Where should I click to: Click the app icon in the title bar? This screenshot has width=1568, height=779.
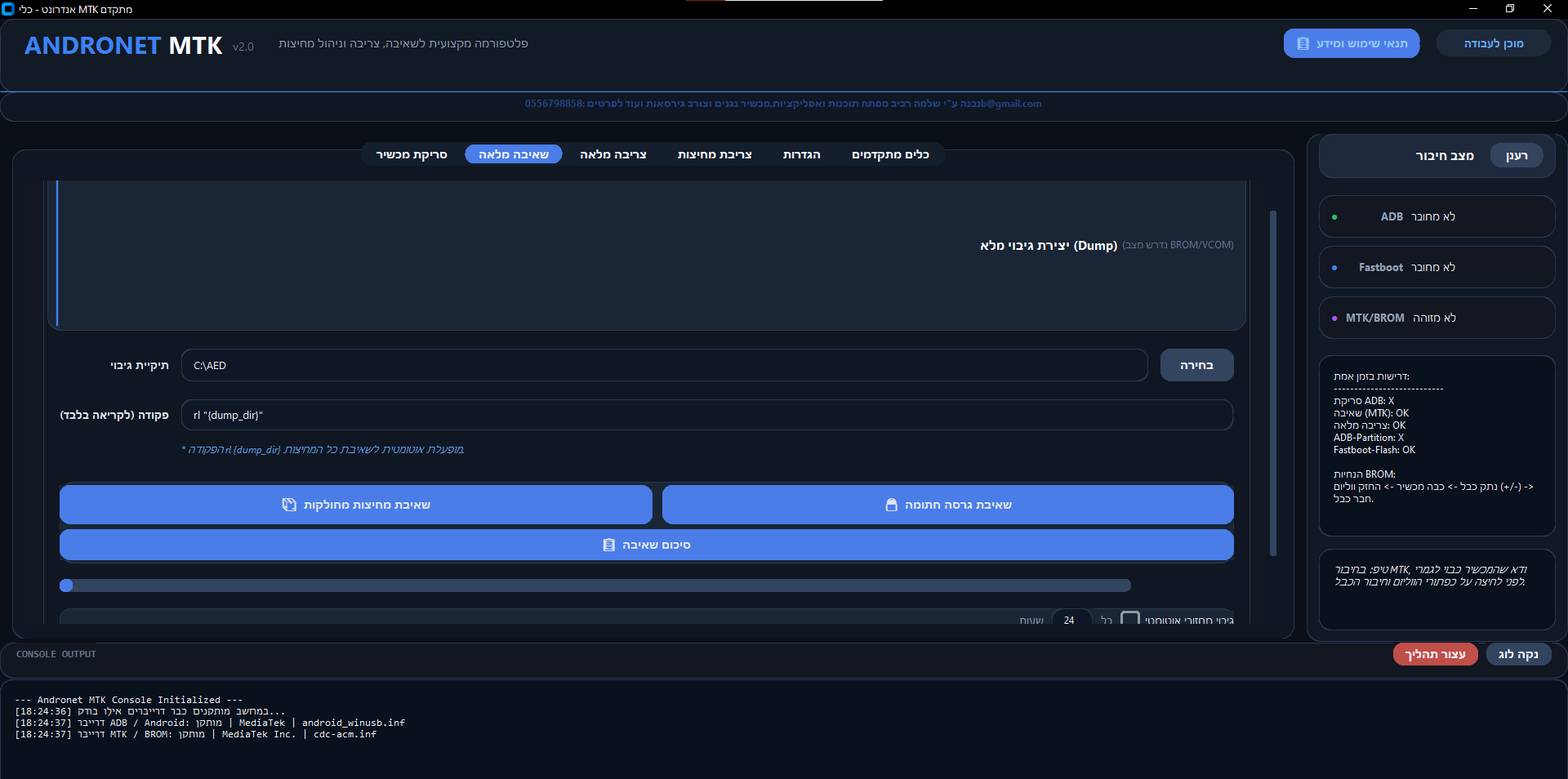(x=8, y=9)
